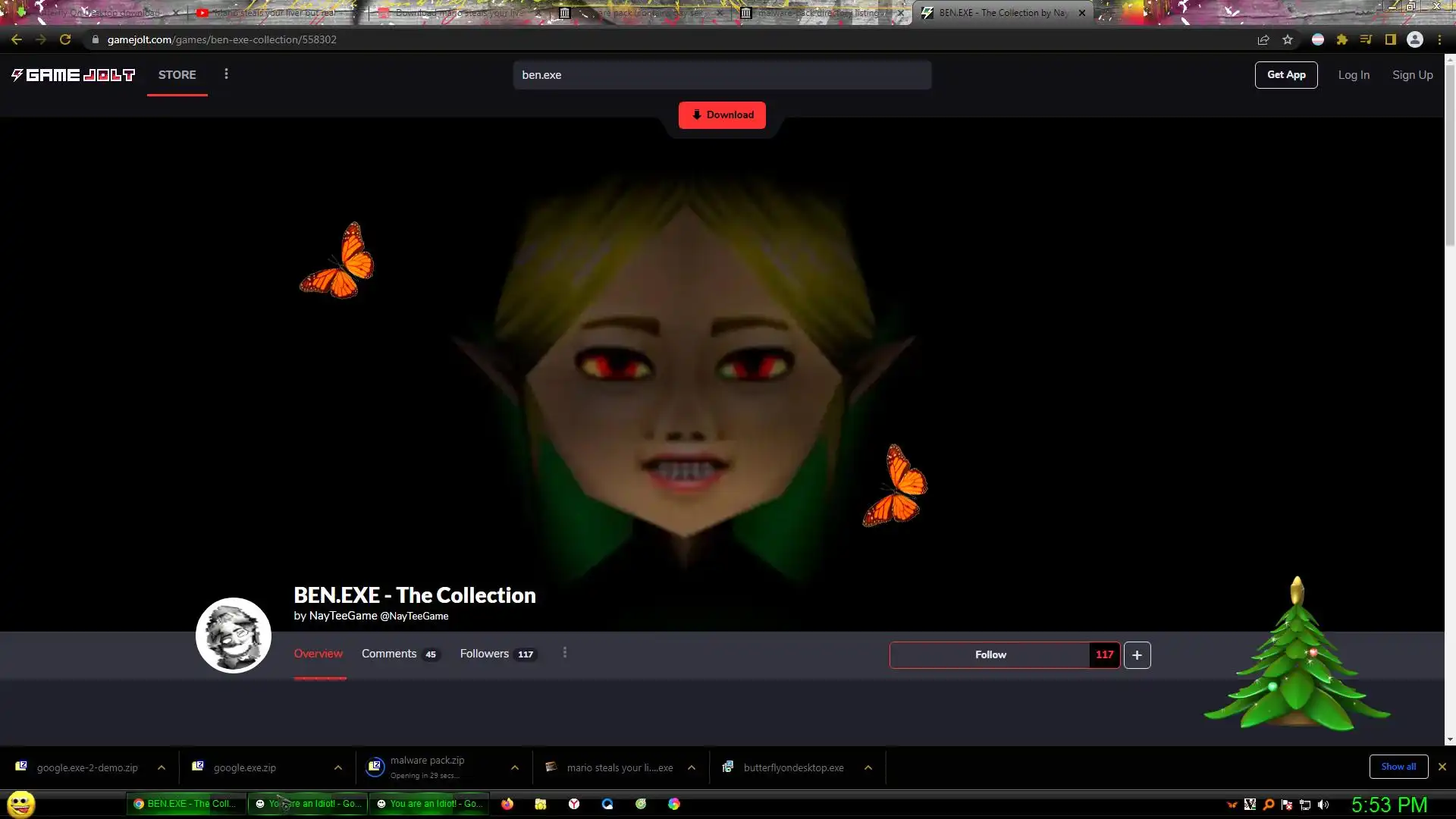Viewport: 1456px width, 819px height.
Task: Click the Log In link
Action: [1354, 75]
